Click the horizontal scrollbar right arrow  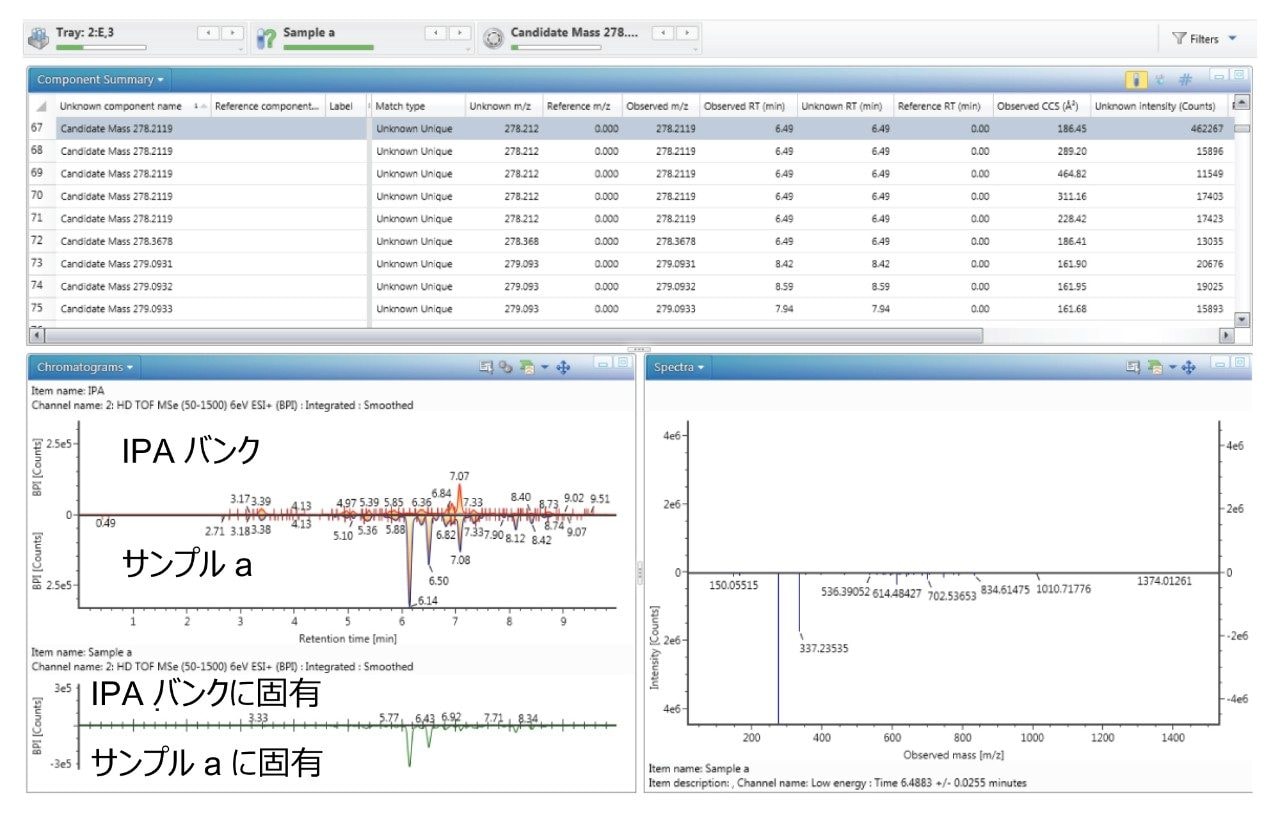[1228, 336]
